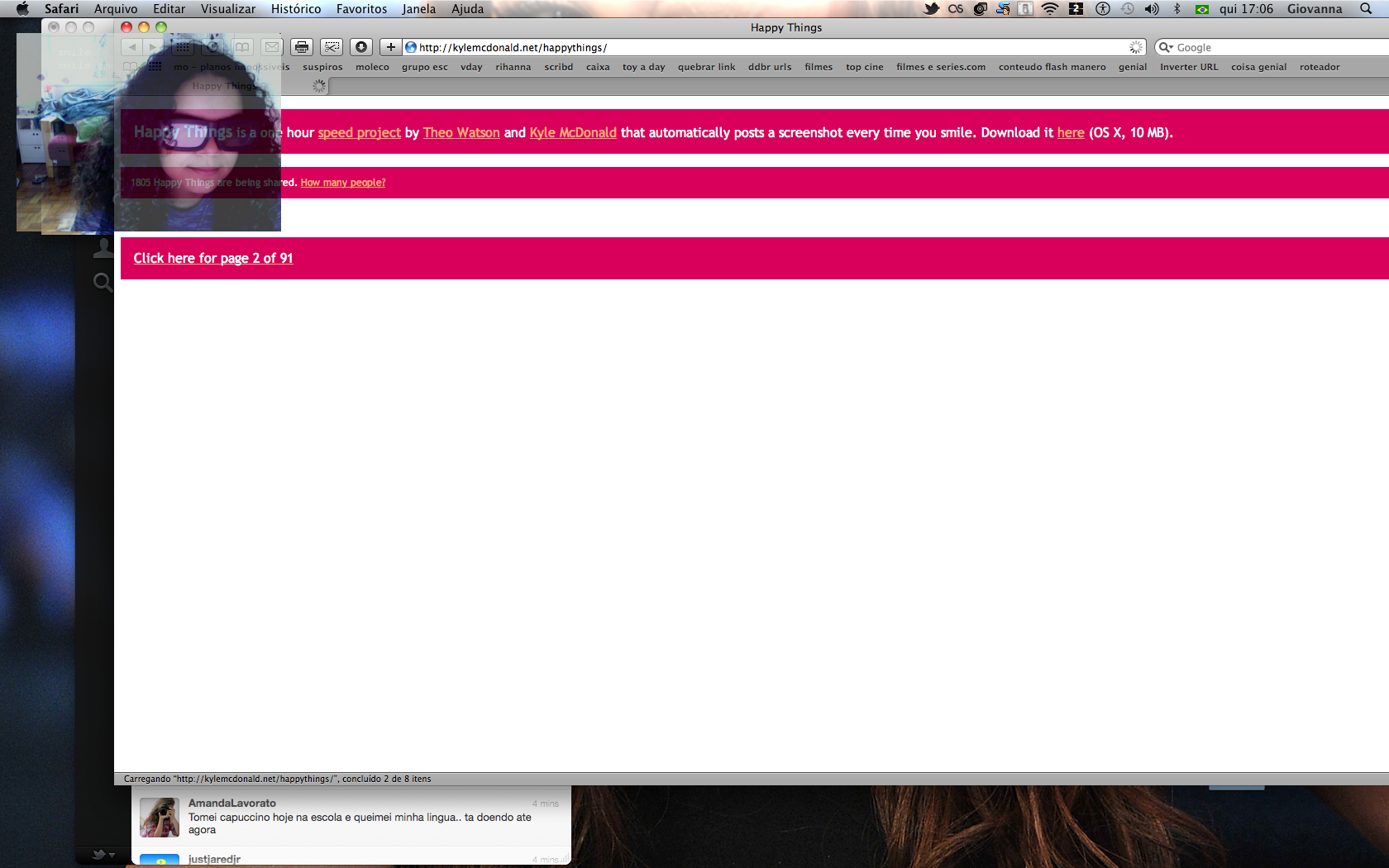Open the 'scribd' bookmark
1389x868 pixels.
pos(559,67)
